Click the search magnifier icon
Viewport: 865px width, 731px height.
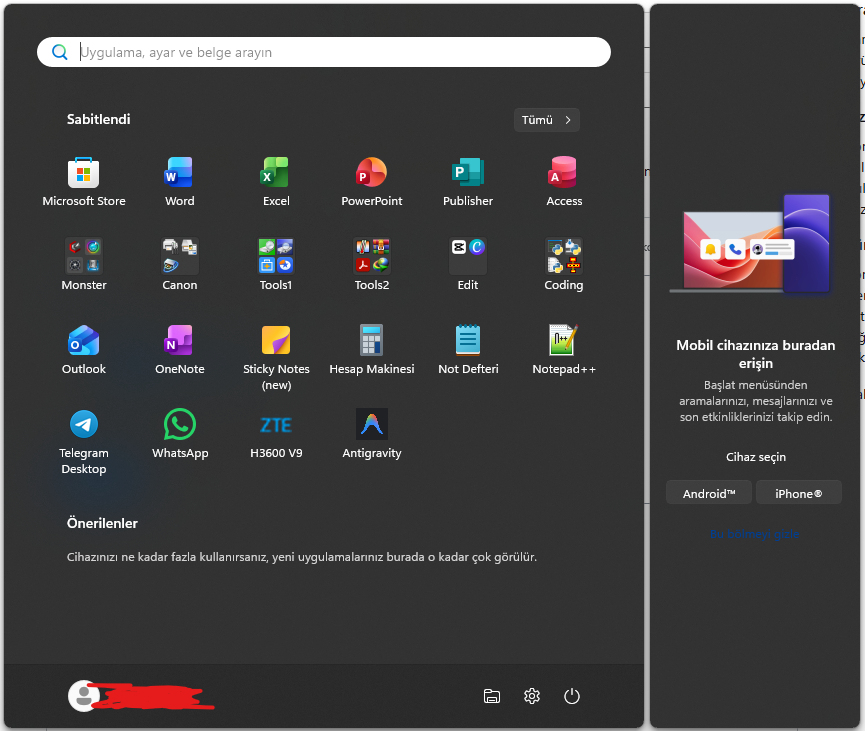click(x=60, y=52)
